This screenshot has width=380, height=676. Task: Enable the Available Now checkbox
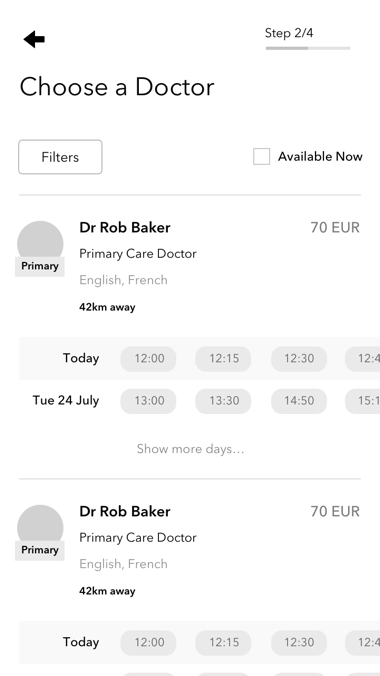point(261,156)
